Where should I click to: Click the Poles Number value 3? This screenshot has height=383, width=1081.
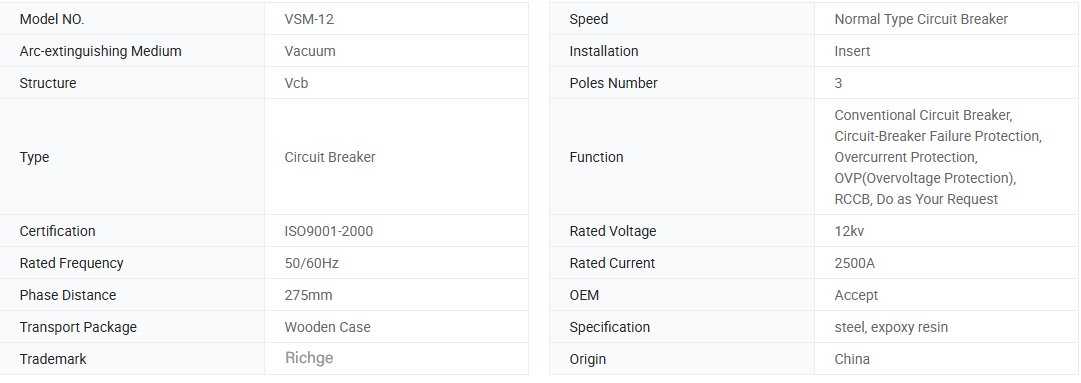[x=838, y=83]
